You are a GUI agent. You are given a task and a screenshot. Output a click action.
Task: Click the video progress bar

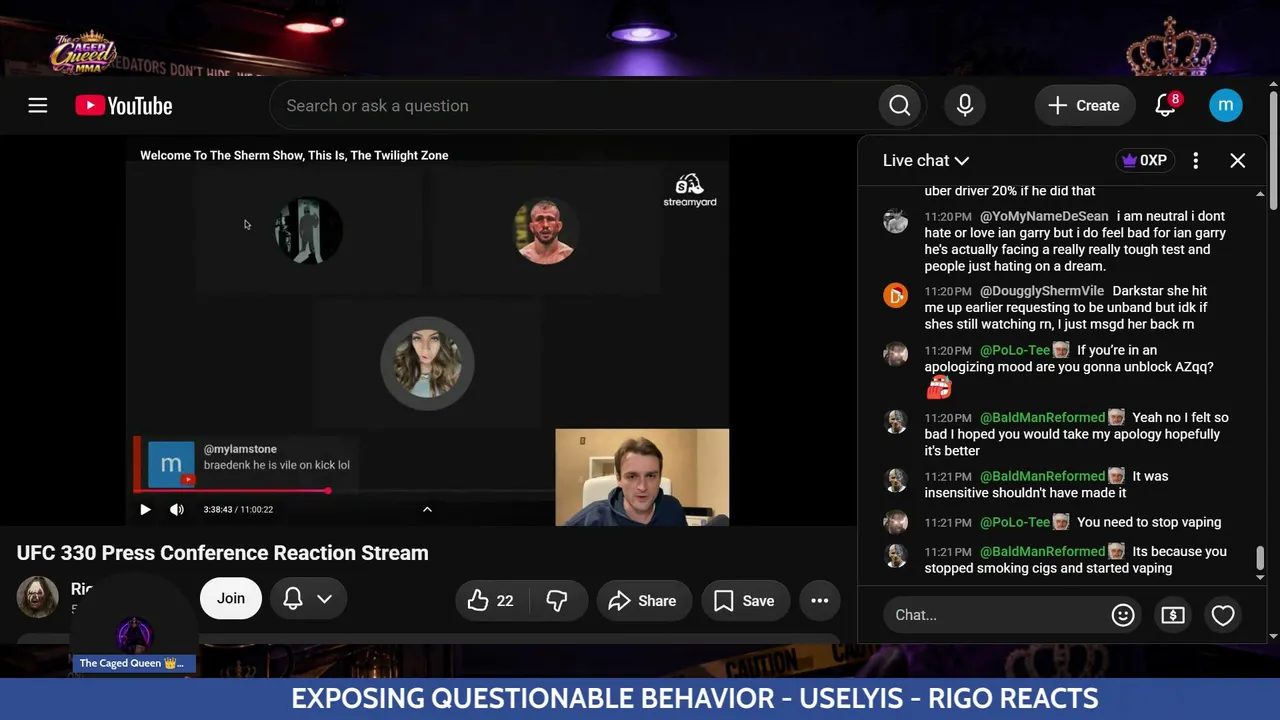(344, 491)
